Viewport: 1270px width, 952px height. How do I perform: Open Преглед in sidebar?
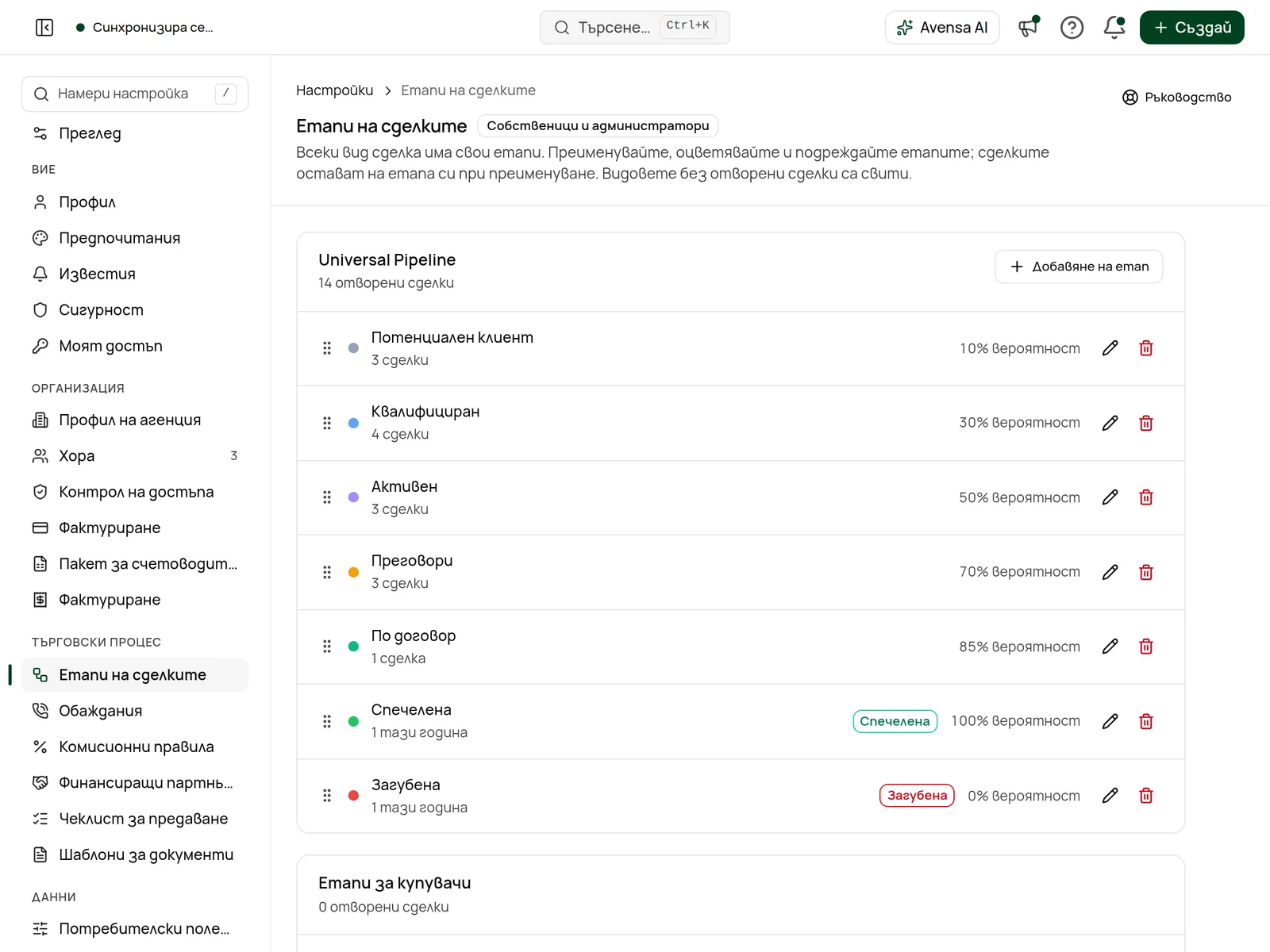click(135, 133)
